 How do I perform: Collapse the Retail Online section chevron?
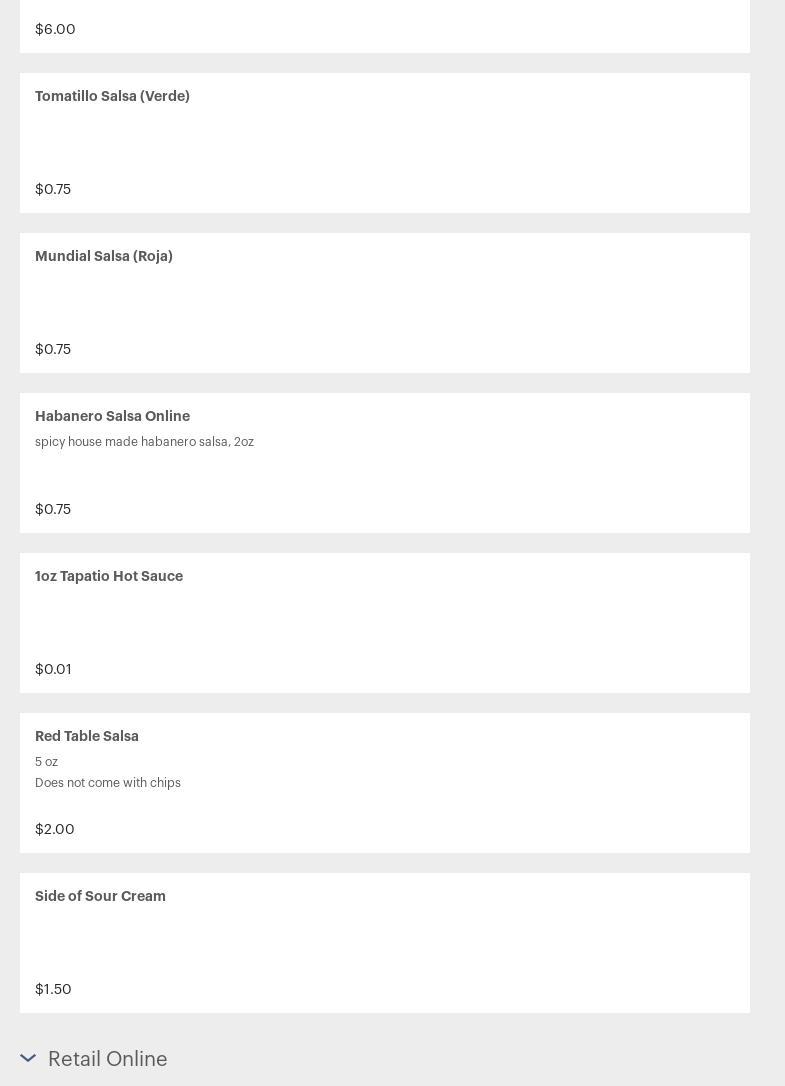tap(28, 1058)
